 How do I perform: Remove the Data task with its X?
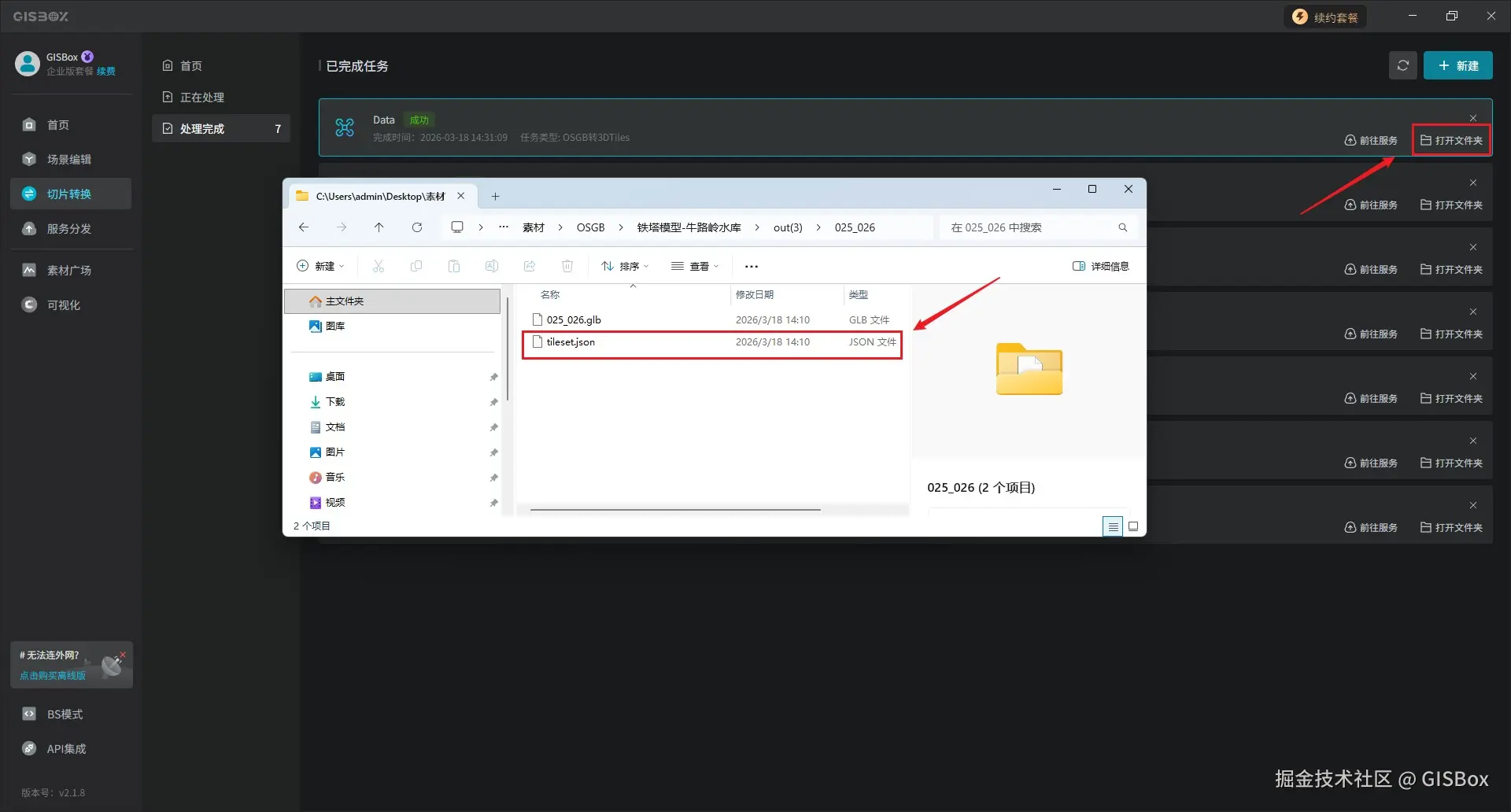coord(1473,119)
